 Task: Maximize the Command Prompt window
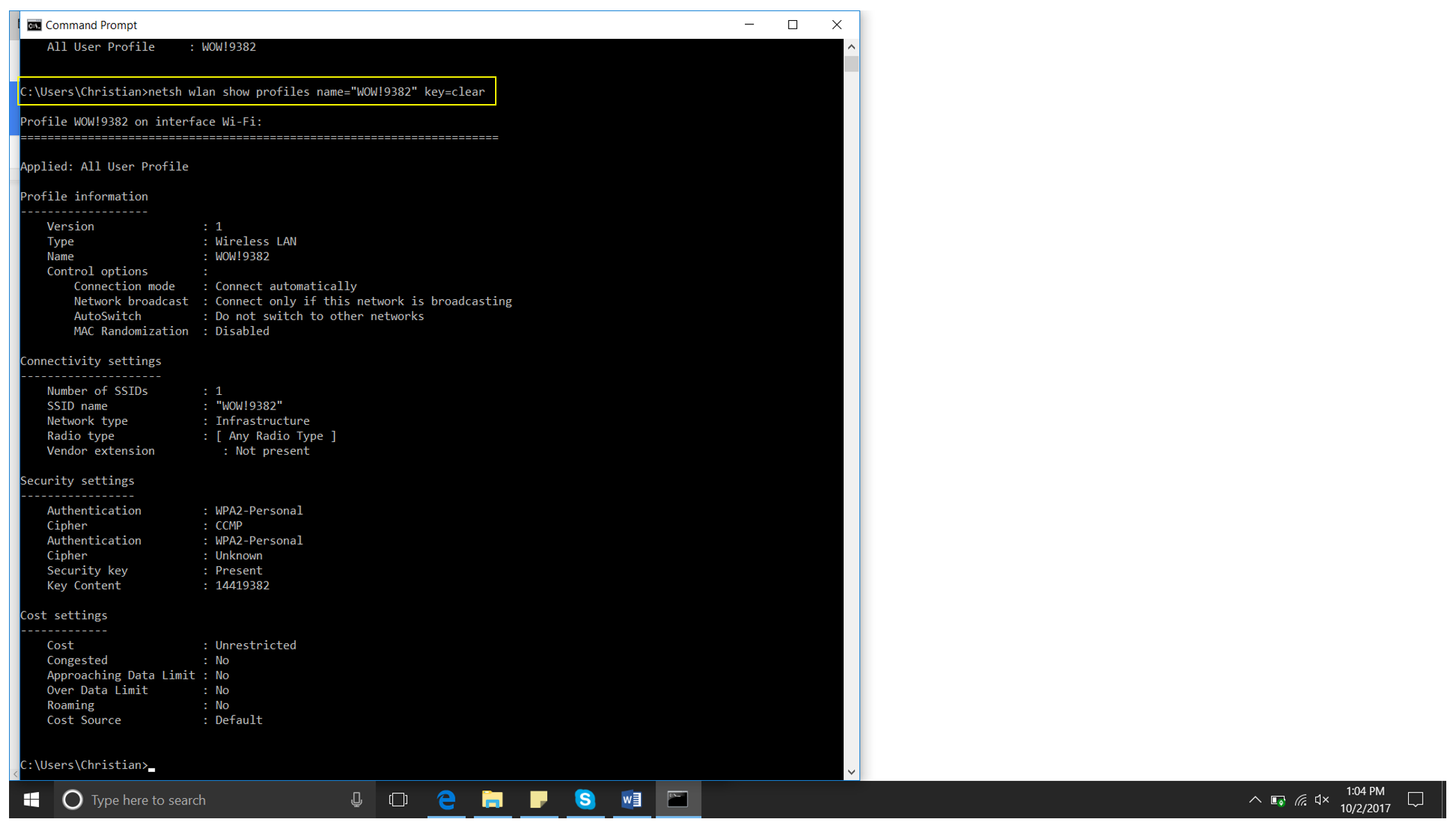pyautogui.click(x=792, y=24)
